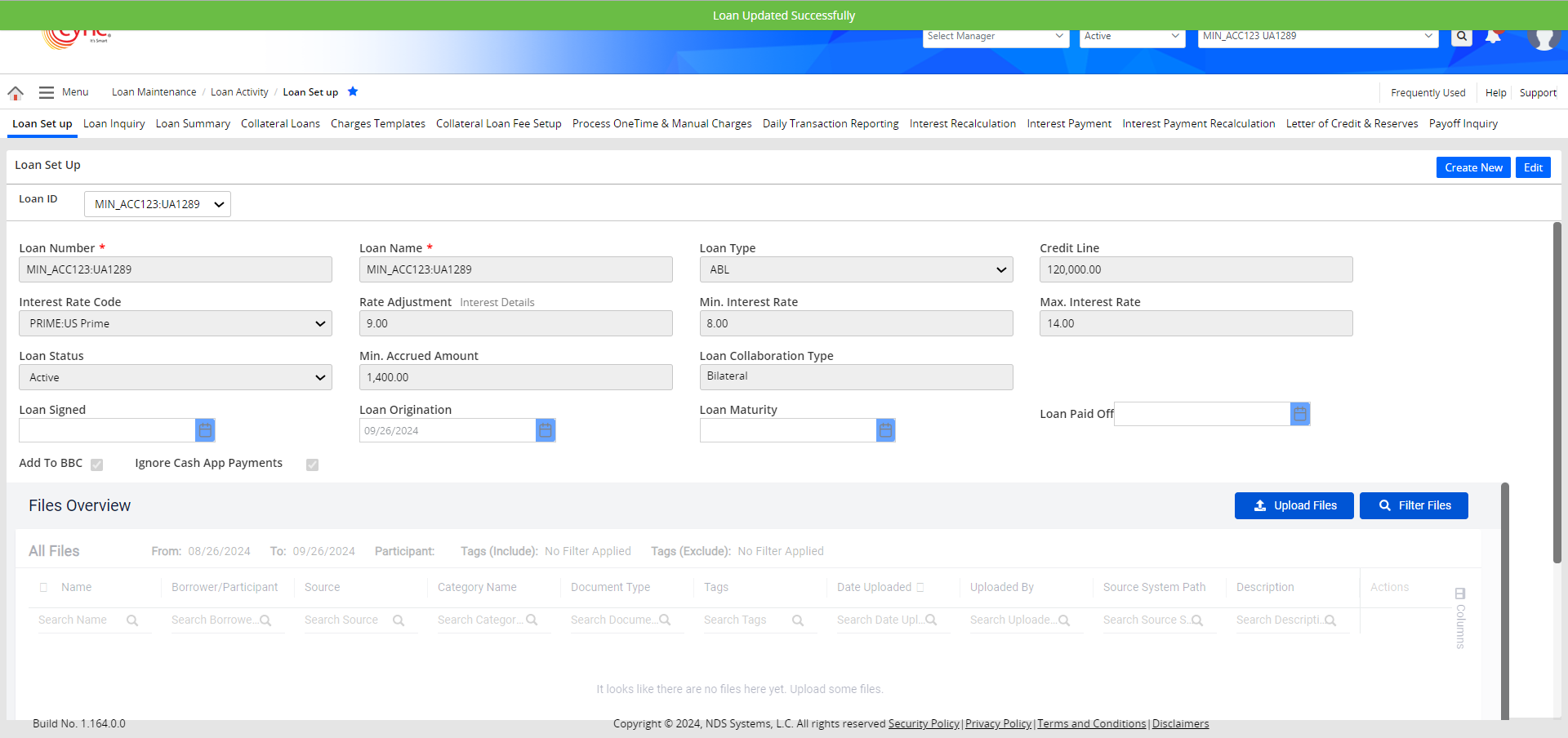Image resolution: width=1568 pixels, height=738 pixels.
Task: Expand the Loan ID dropdown
Action: click(x=158, y=204)
